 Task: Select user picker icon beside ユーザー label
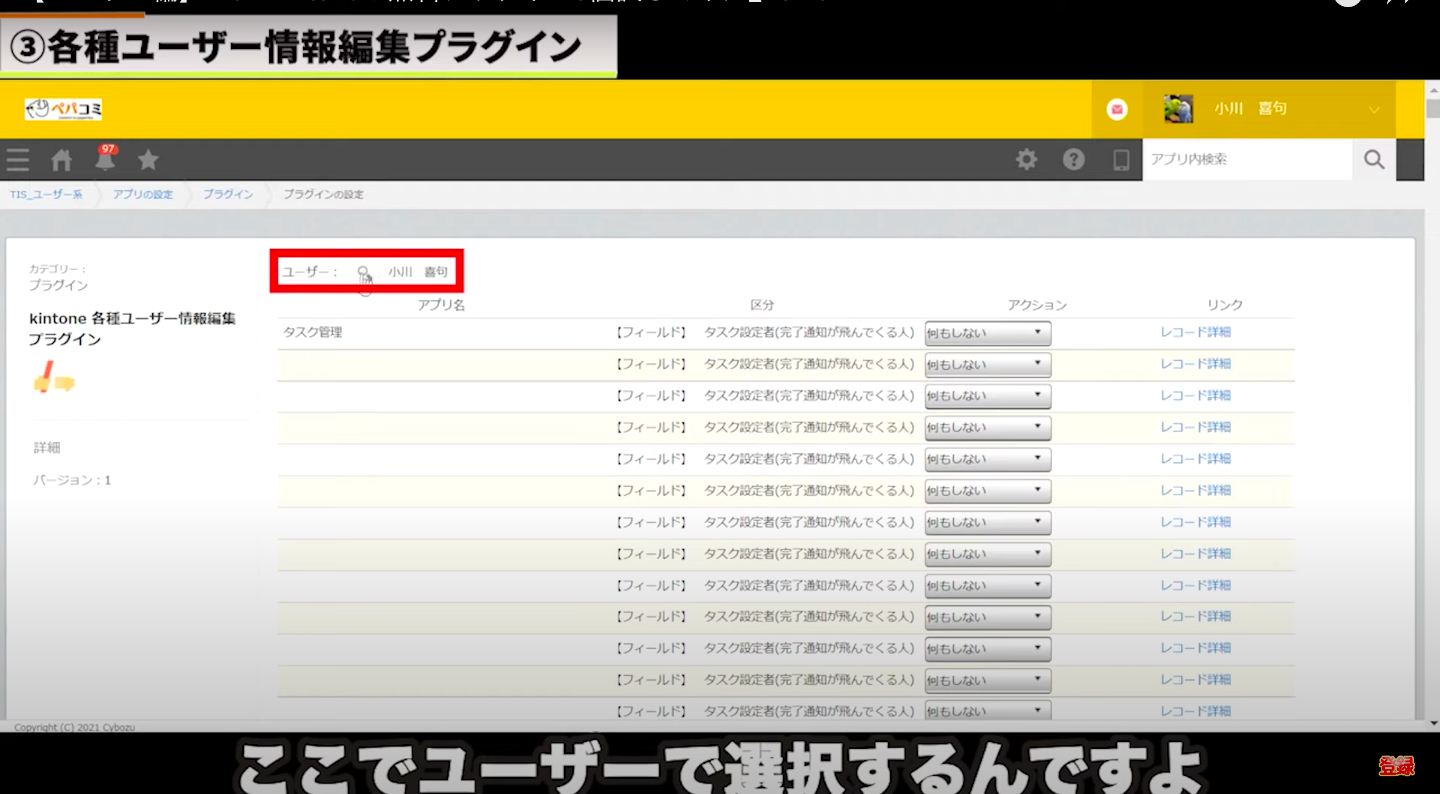364,272
